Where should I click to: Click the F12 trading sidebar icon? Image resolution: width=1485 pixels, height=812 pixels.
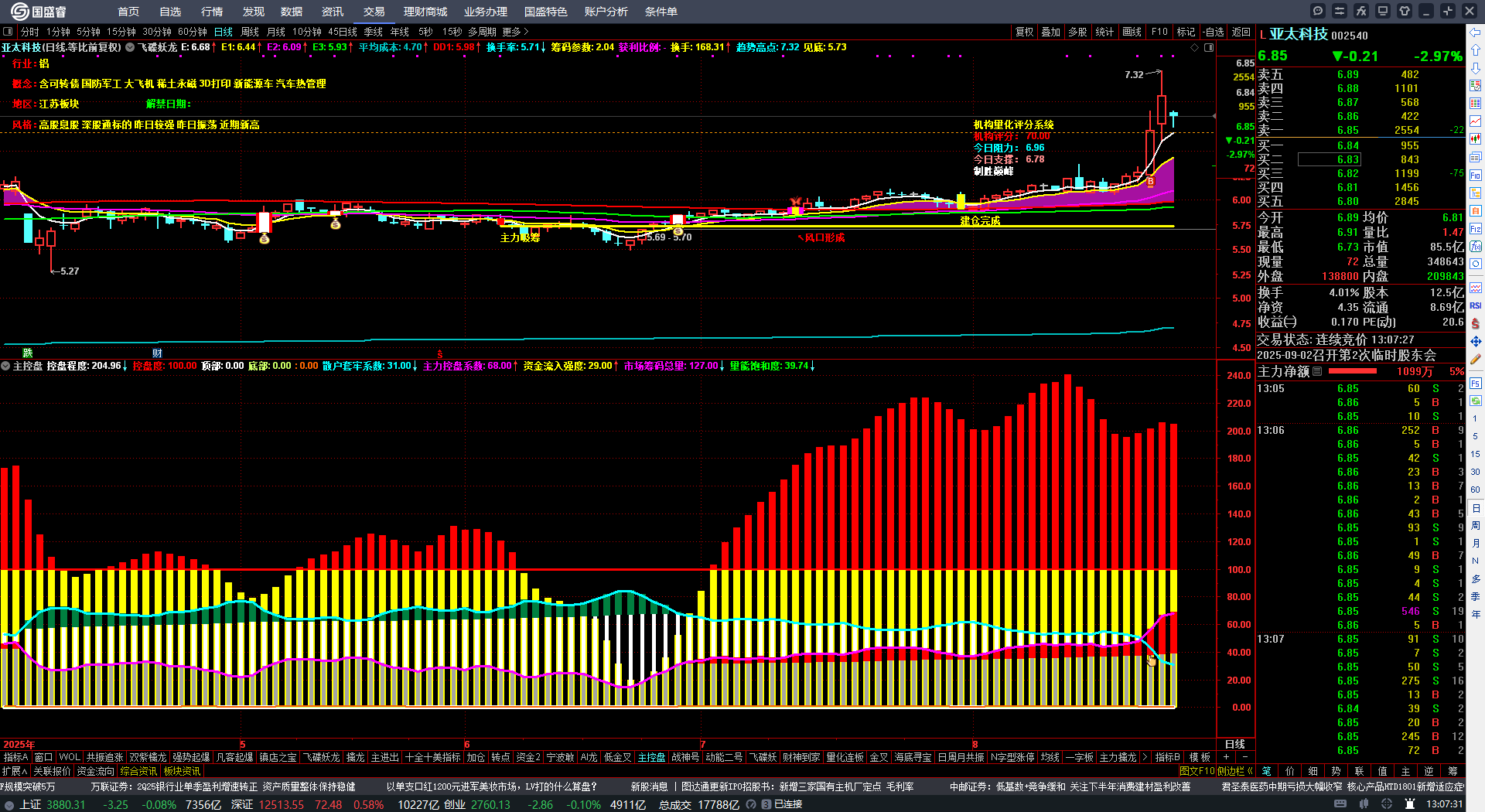(x=1476, y=229)
